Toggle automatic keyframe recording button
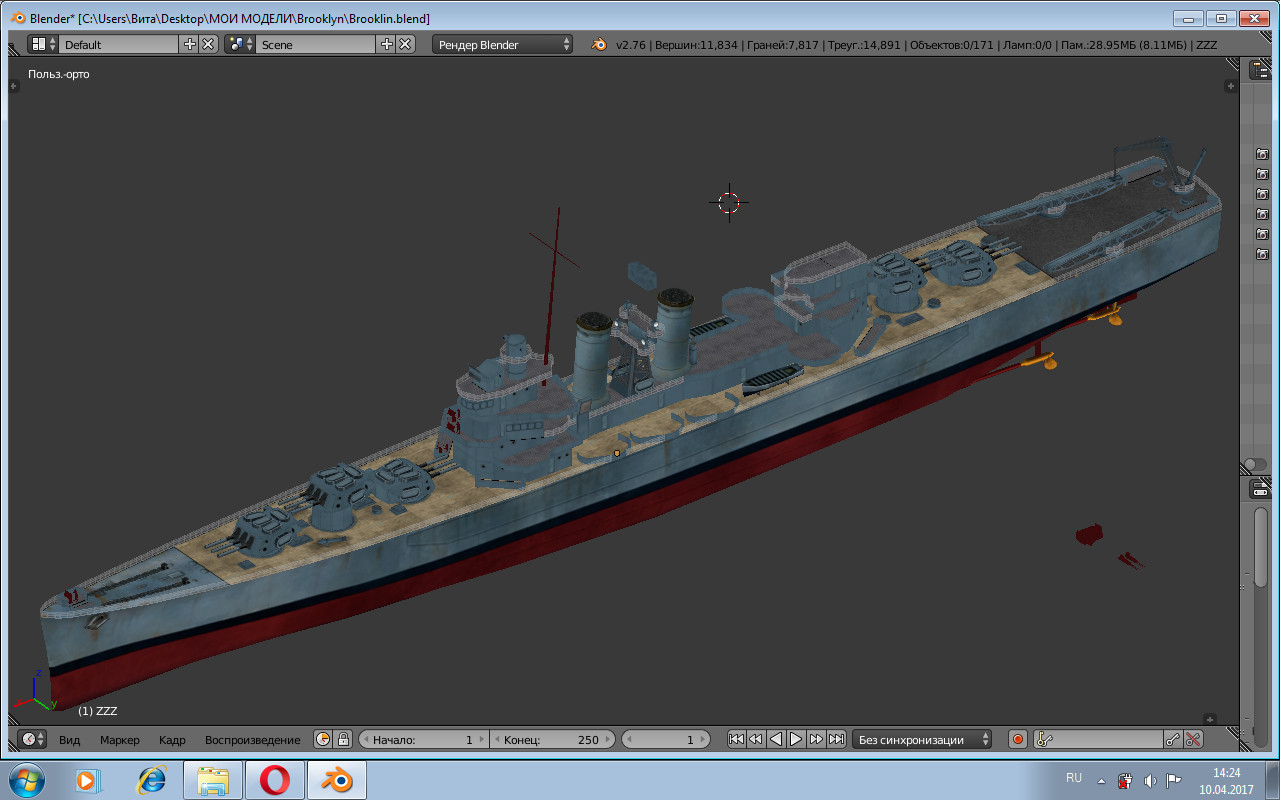 tap(1018, 740)
